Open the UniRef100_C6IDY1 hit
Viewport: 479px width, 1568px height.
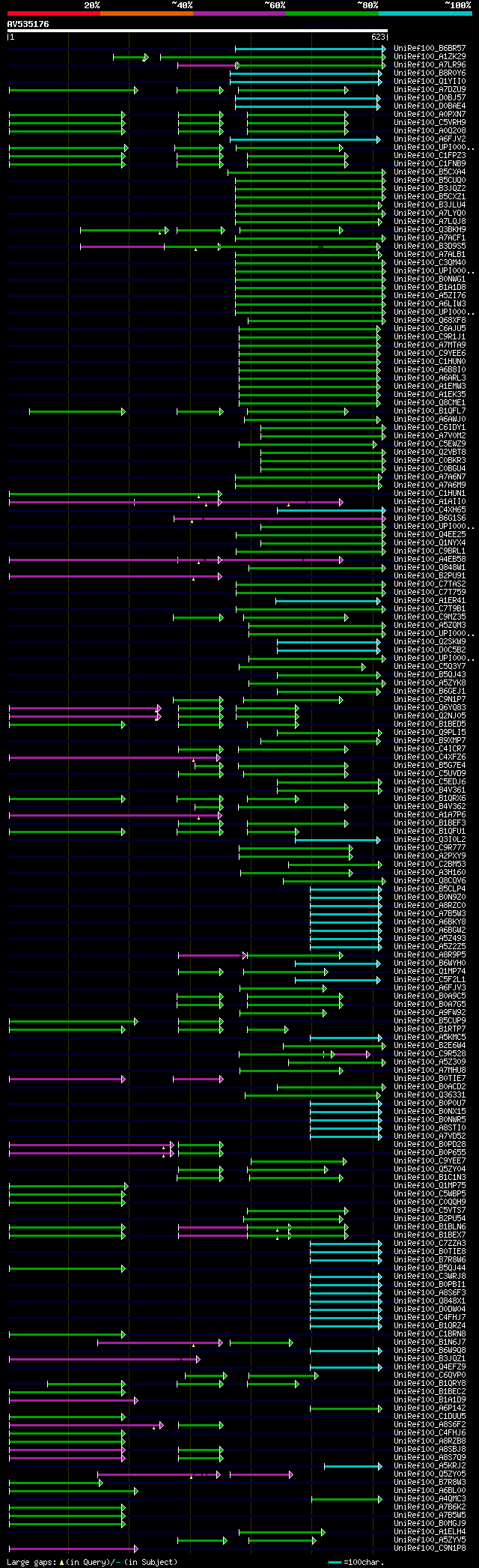(430, 427)
